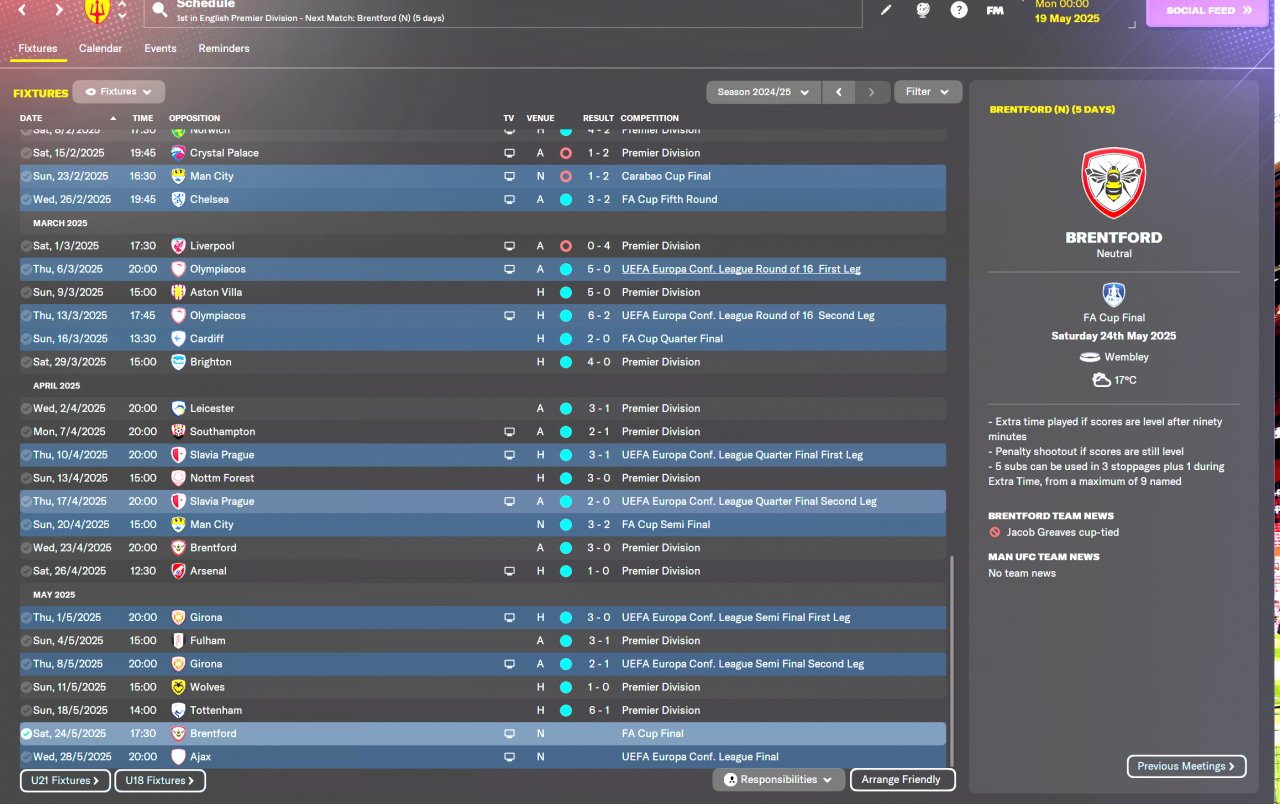Go to the previous season with the left arrow
This screenshot has width=1280, height=804.
(x=838, y=92)
